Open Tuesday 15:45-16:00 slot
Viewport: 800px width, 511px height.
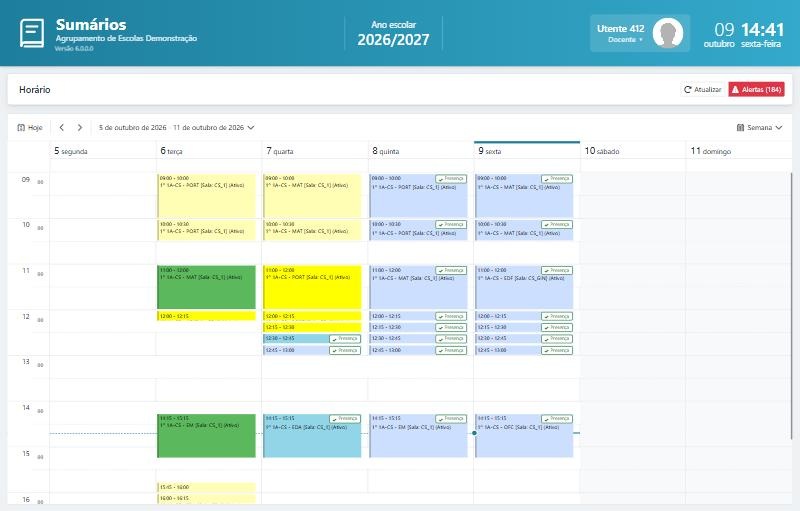[x=207, y=487]
